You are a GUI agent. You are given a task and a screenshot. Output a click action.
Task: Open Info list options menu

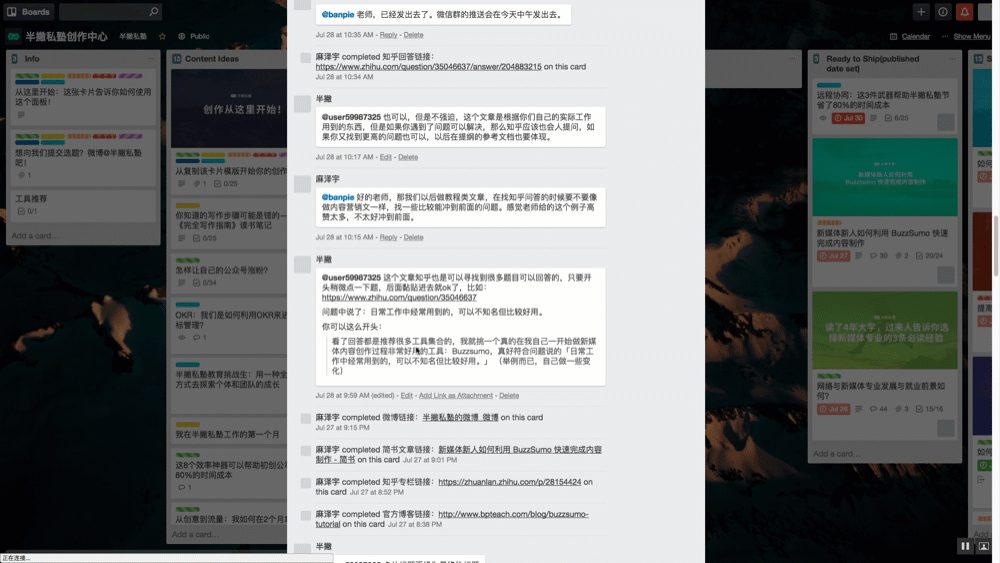152,59
